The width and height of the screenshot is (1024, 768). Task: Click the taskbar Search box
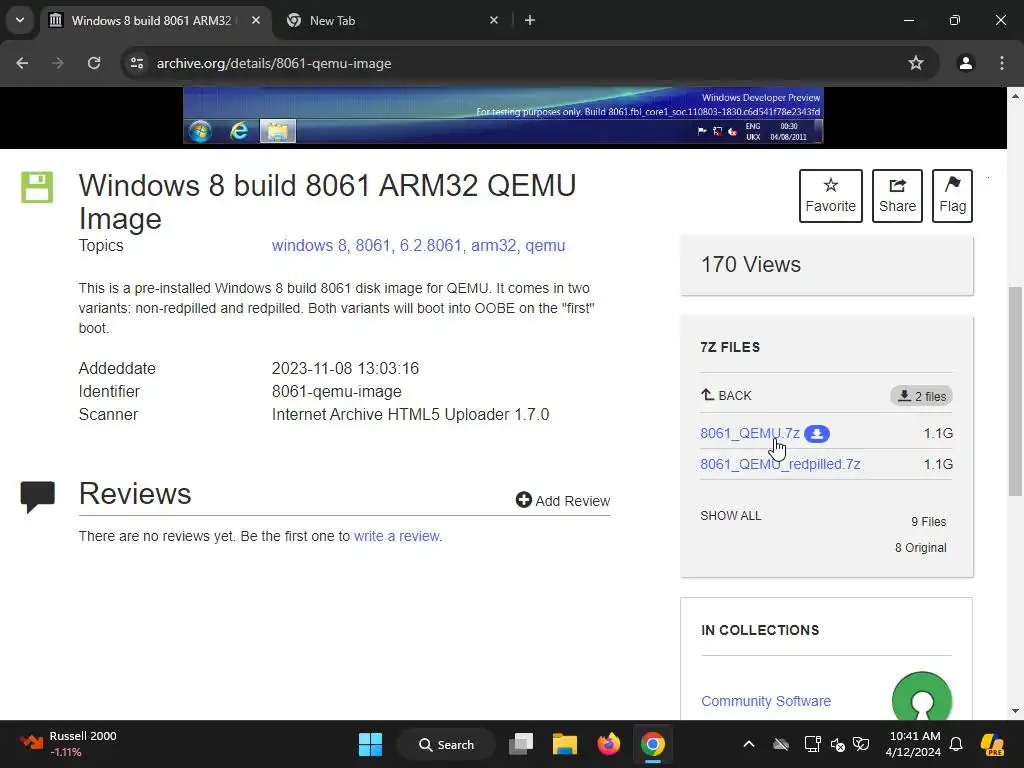[x=447, y=744]
